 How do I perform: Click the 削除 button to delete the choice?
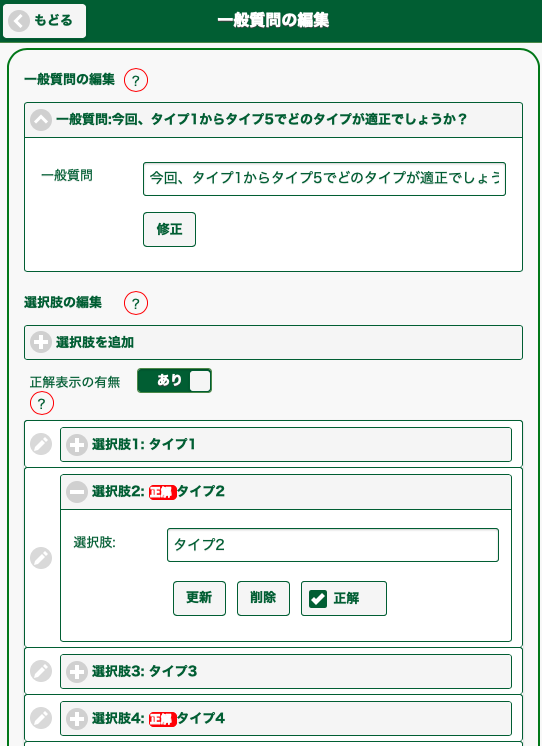[x=263, y=599]
